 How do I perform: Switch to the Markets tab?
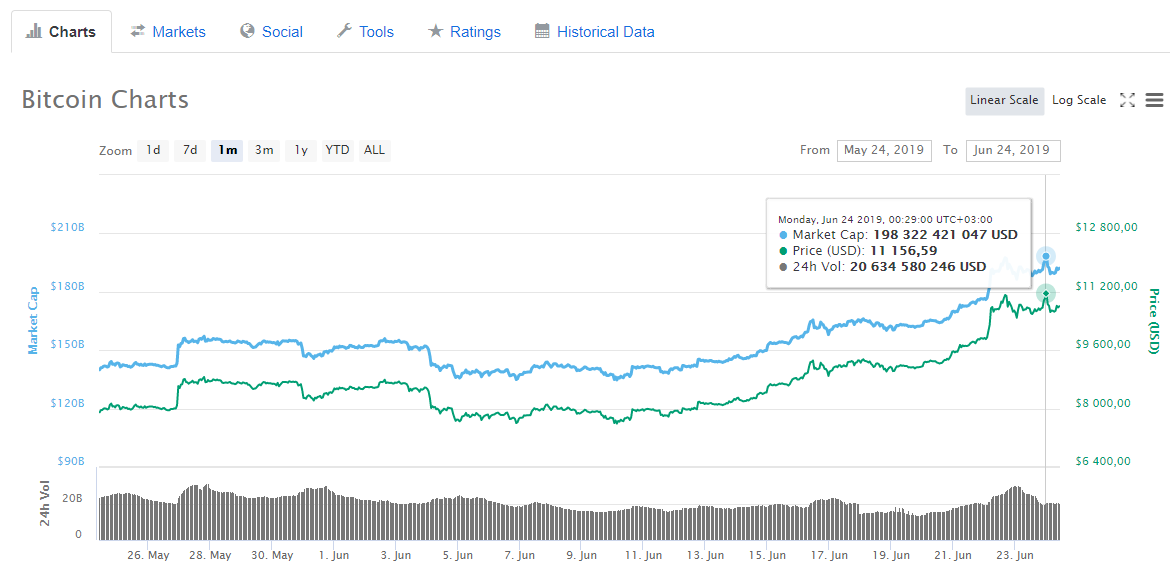coord(167,31)
